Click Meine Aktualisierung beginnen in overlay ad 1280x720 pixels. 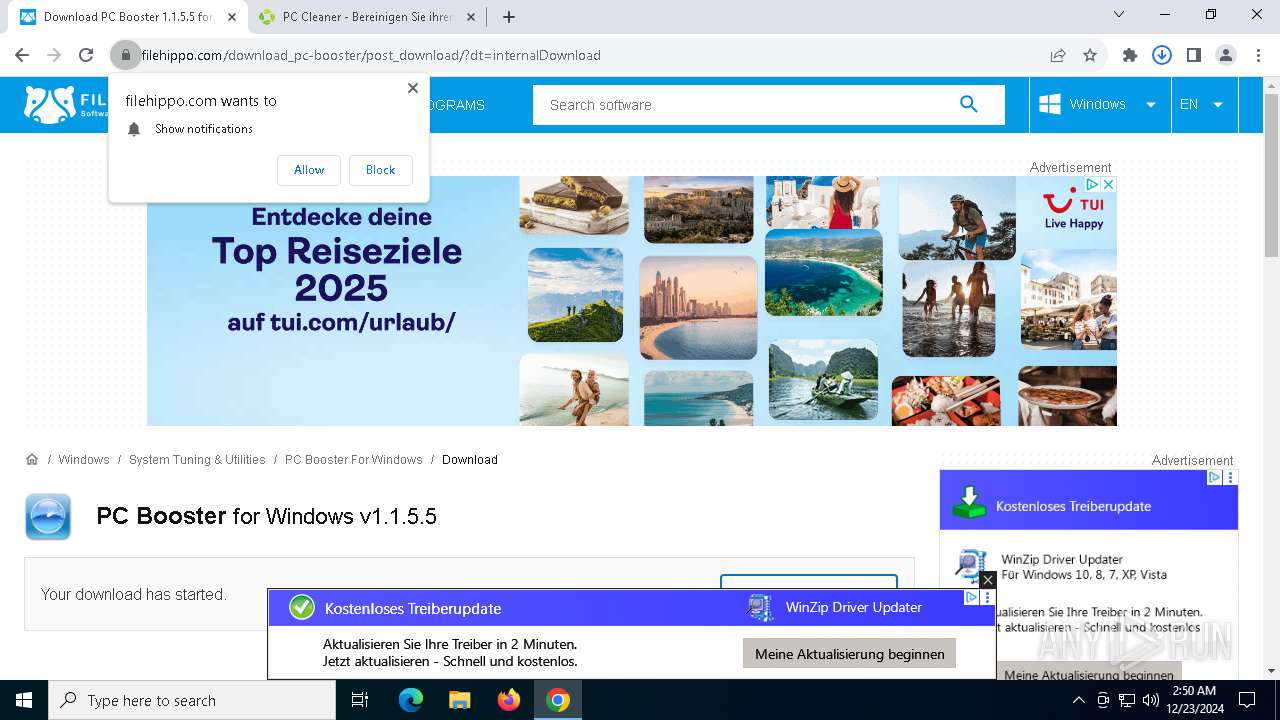(850, 654)
